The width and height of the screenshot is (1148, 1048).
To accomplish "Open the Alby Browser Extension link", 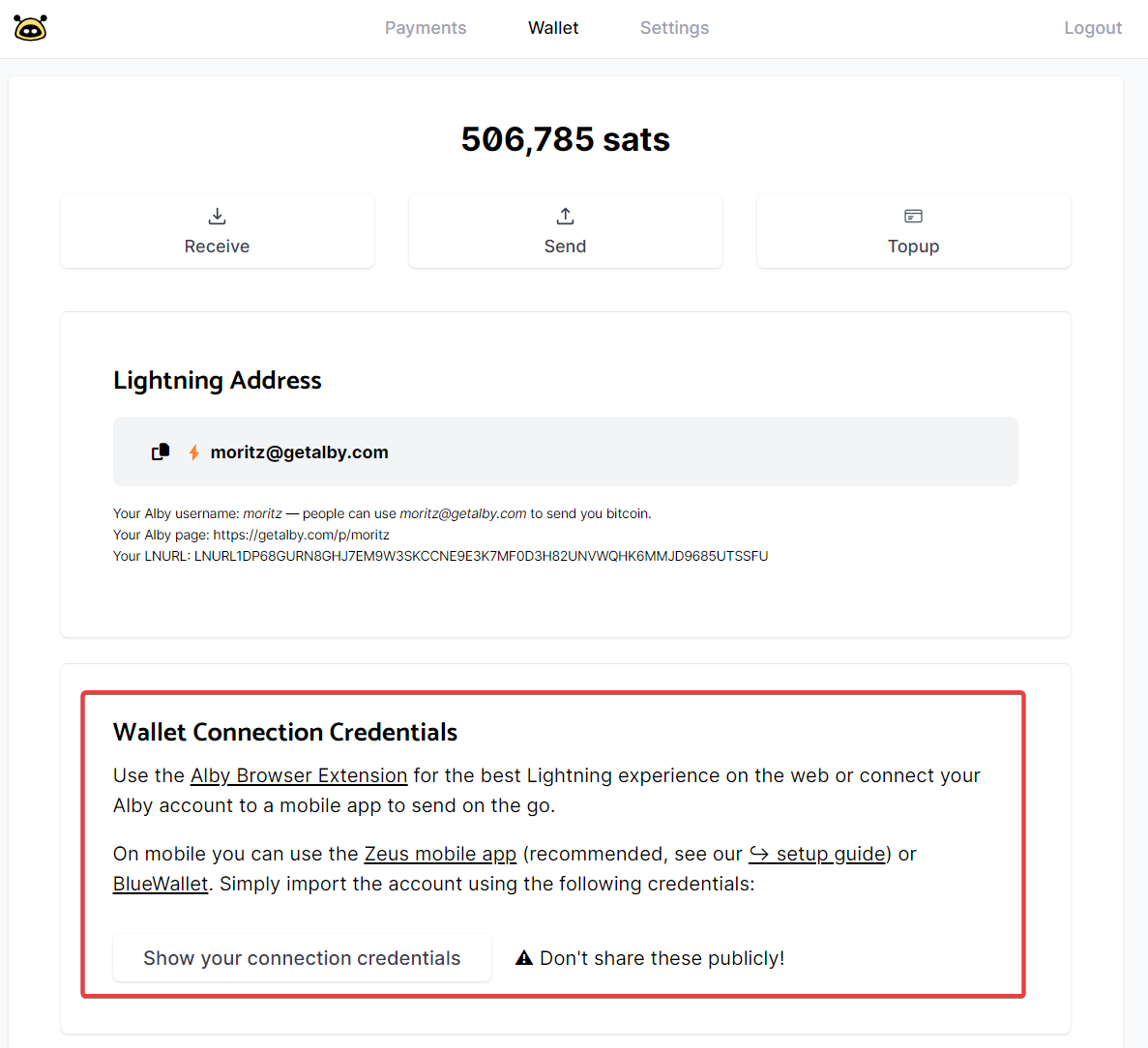I will pos(299,775).
